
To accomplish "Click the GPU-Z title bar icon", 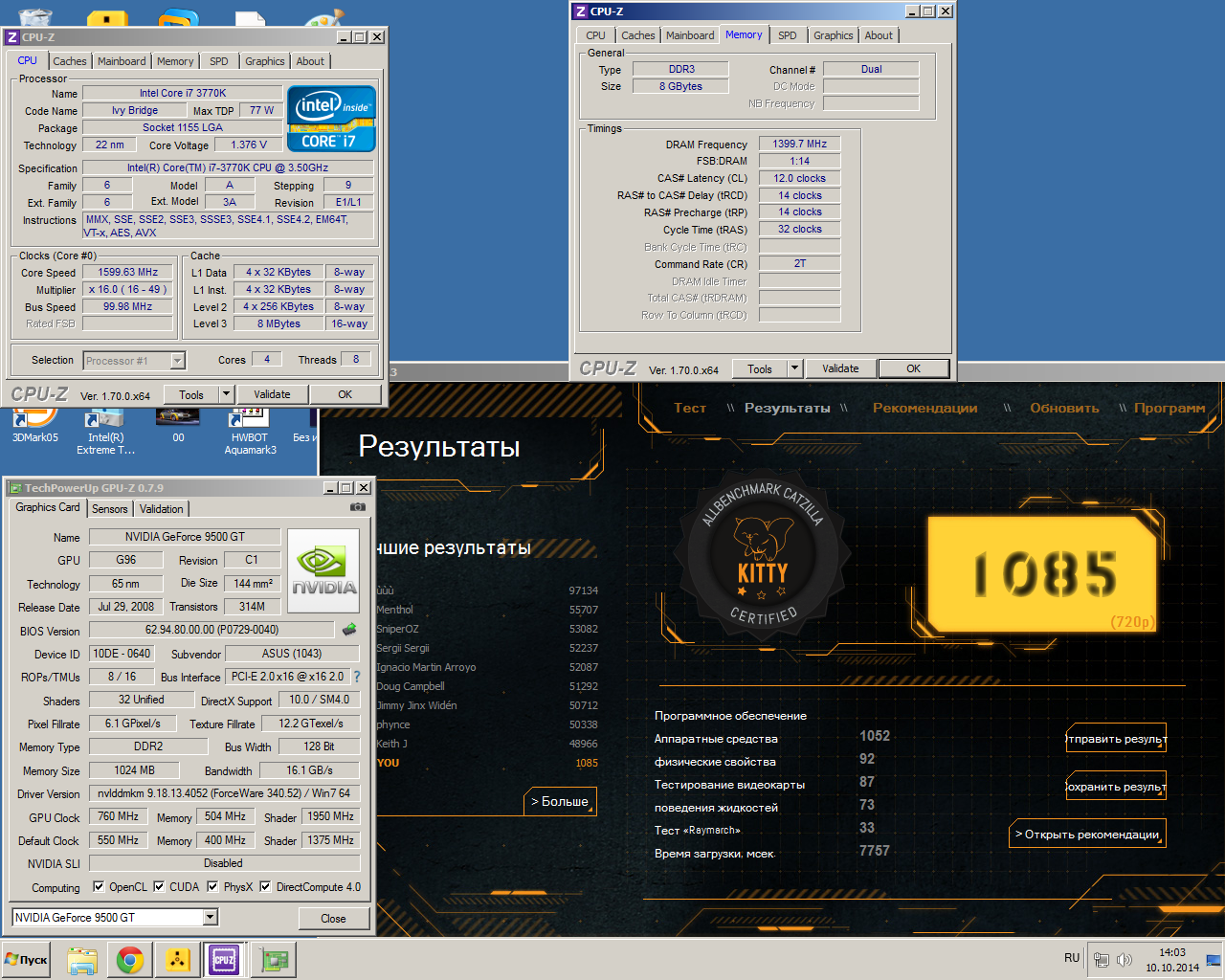I will coord(15,488).
